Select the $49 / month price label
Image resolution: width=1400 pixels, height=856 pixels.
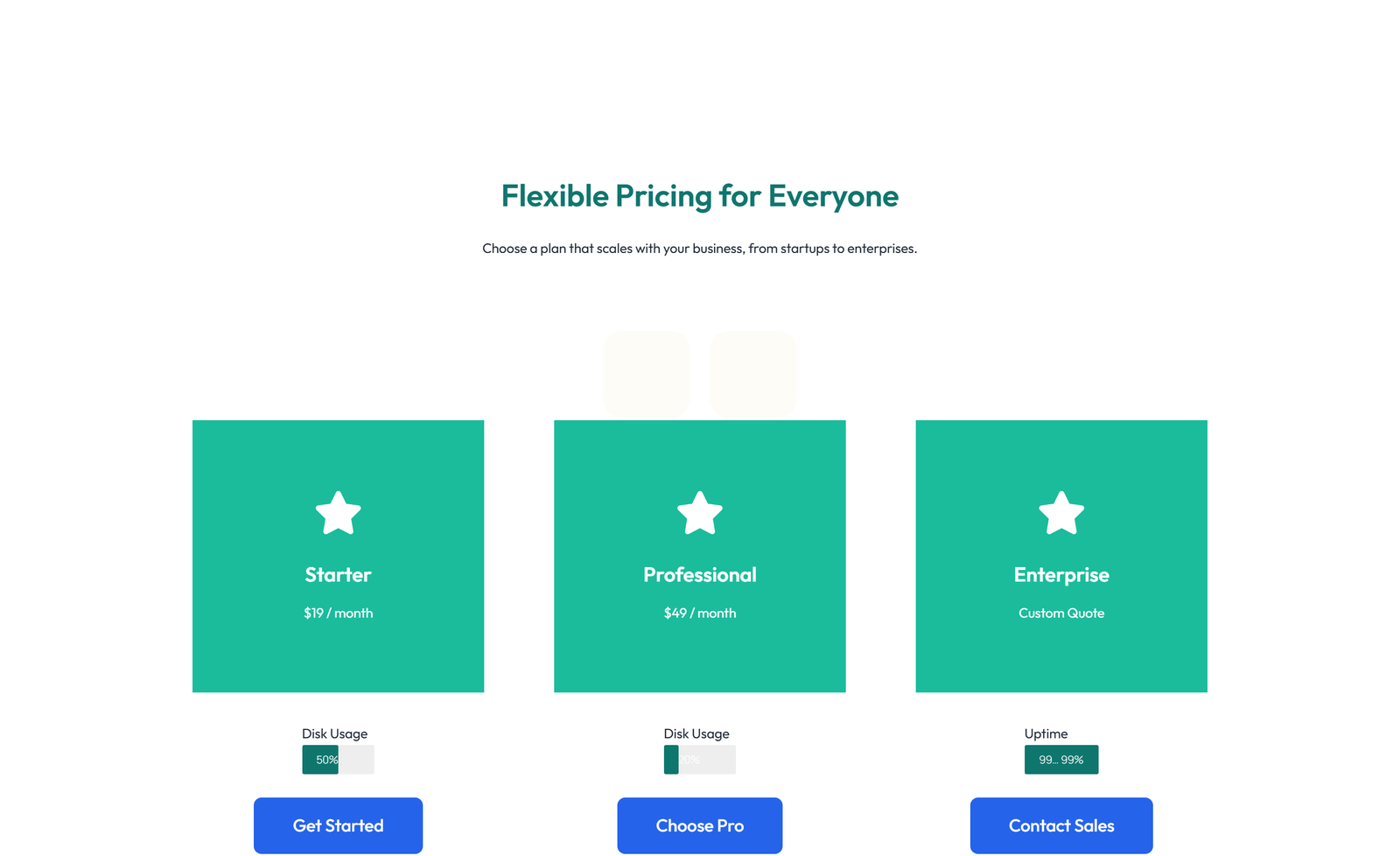700,613
